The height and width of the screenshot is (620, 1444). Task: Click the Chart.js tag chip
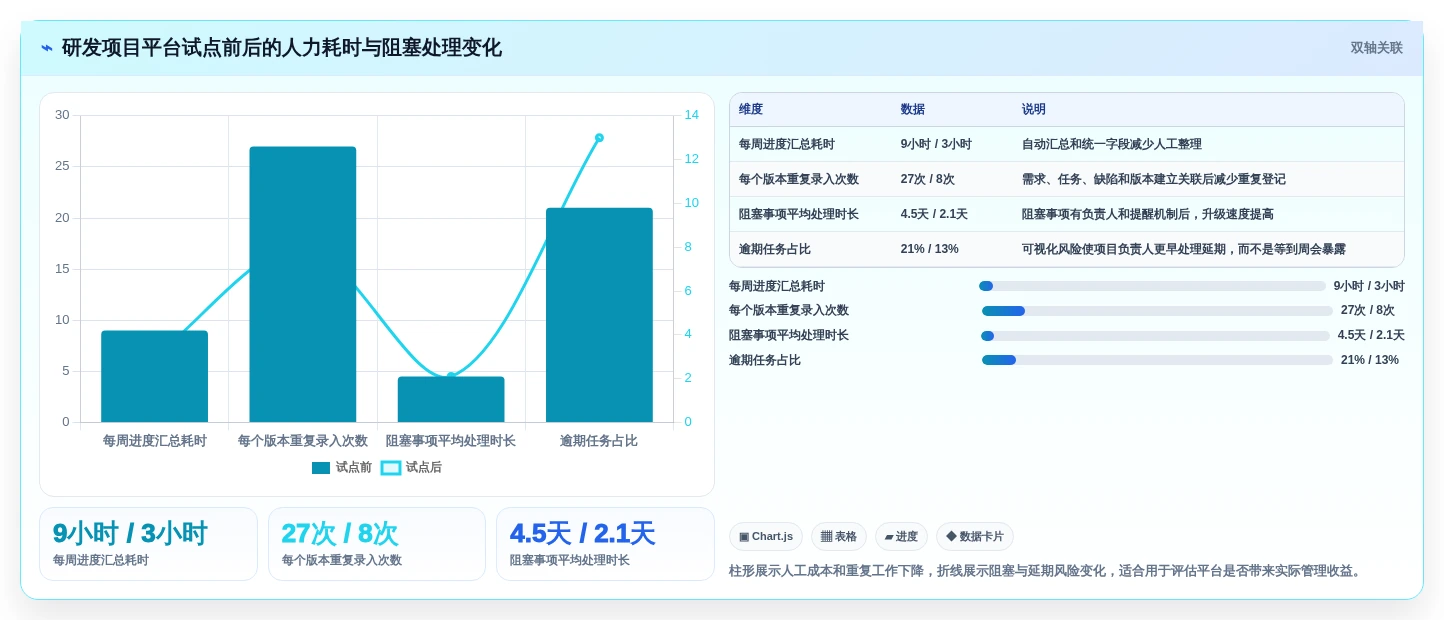(766, 536)
